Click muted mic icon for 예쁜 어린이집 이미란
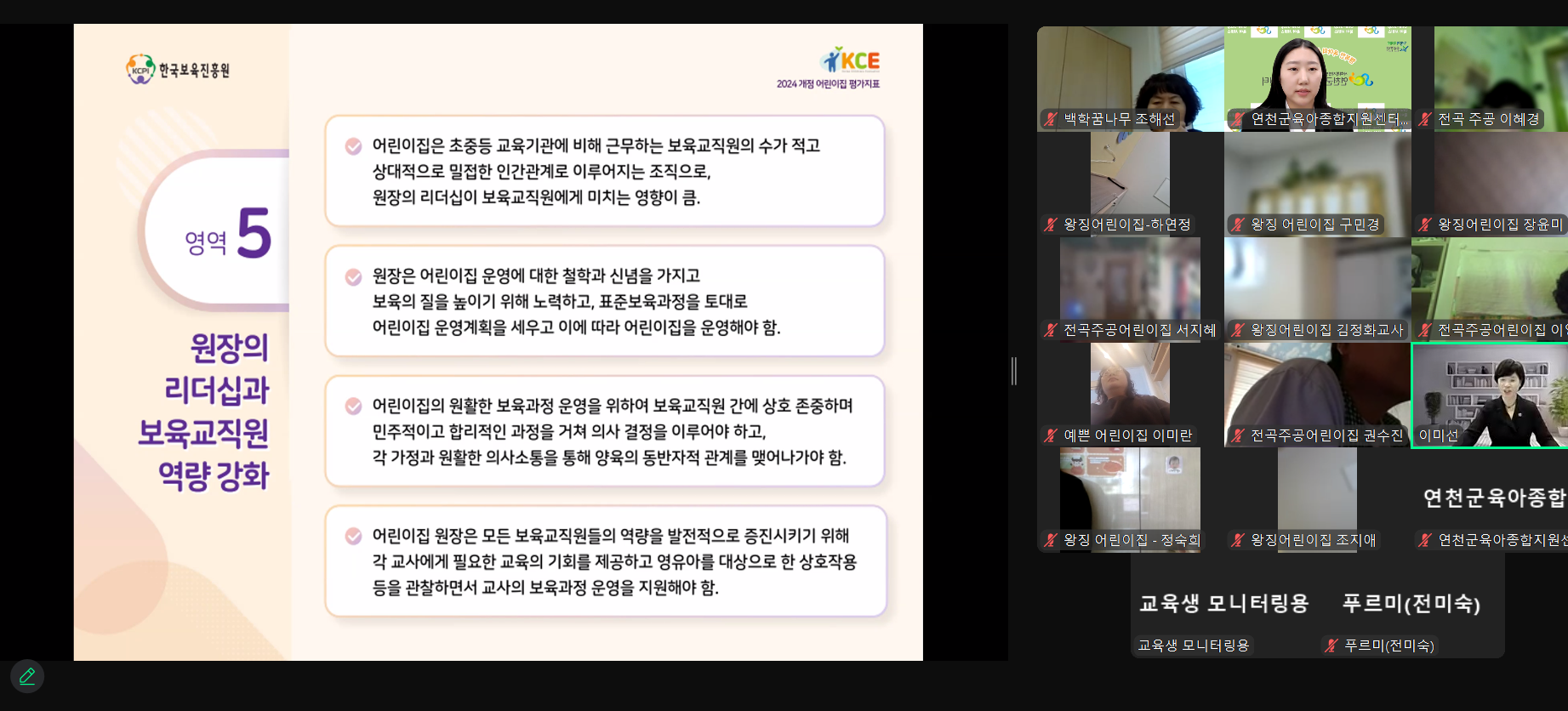1568x711 pixels. coord(1052,436)
